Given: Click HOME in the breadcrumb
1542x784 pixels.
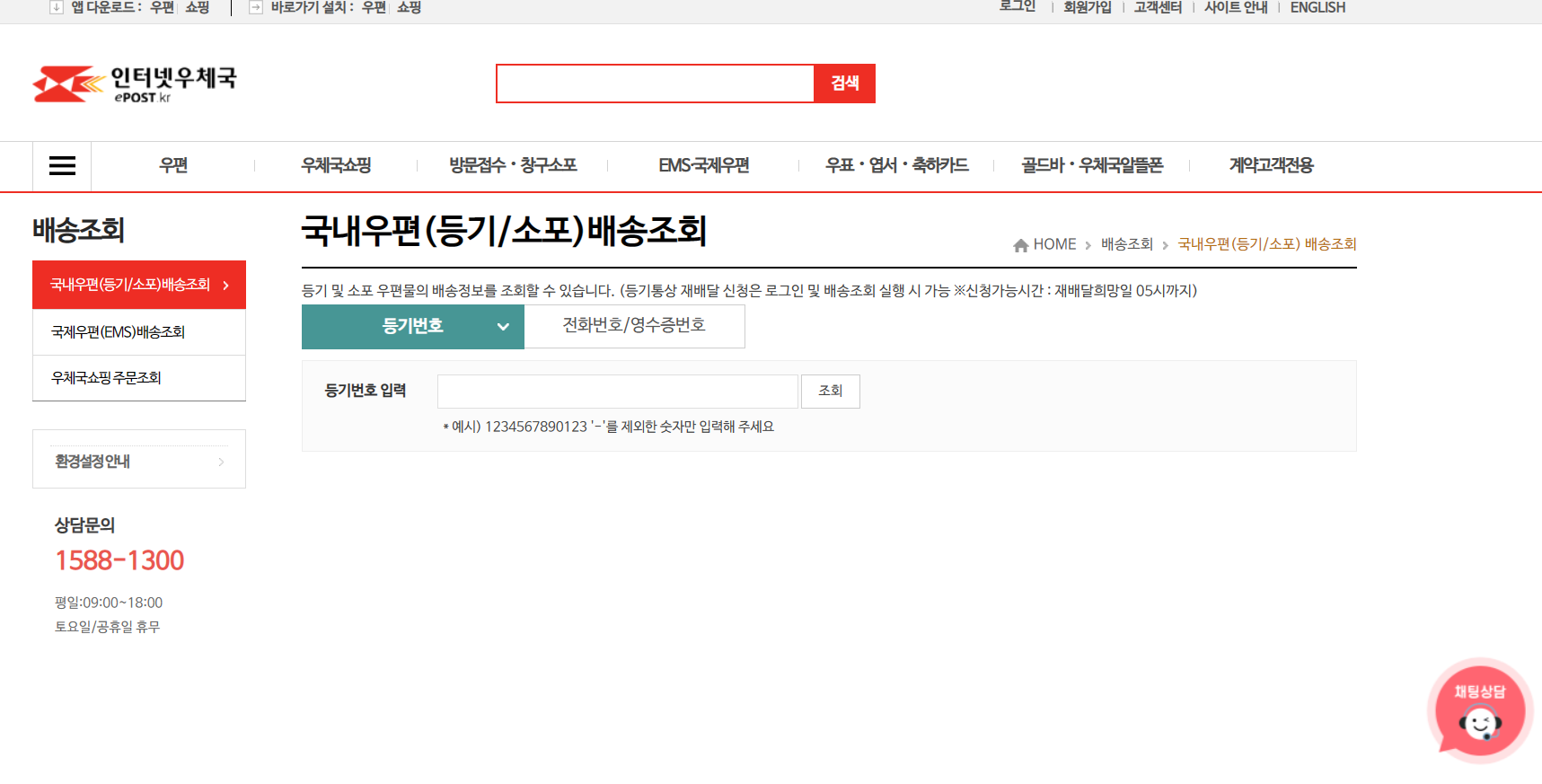Looking at the screenshot, I should point(1054,244).
